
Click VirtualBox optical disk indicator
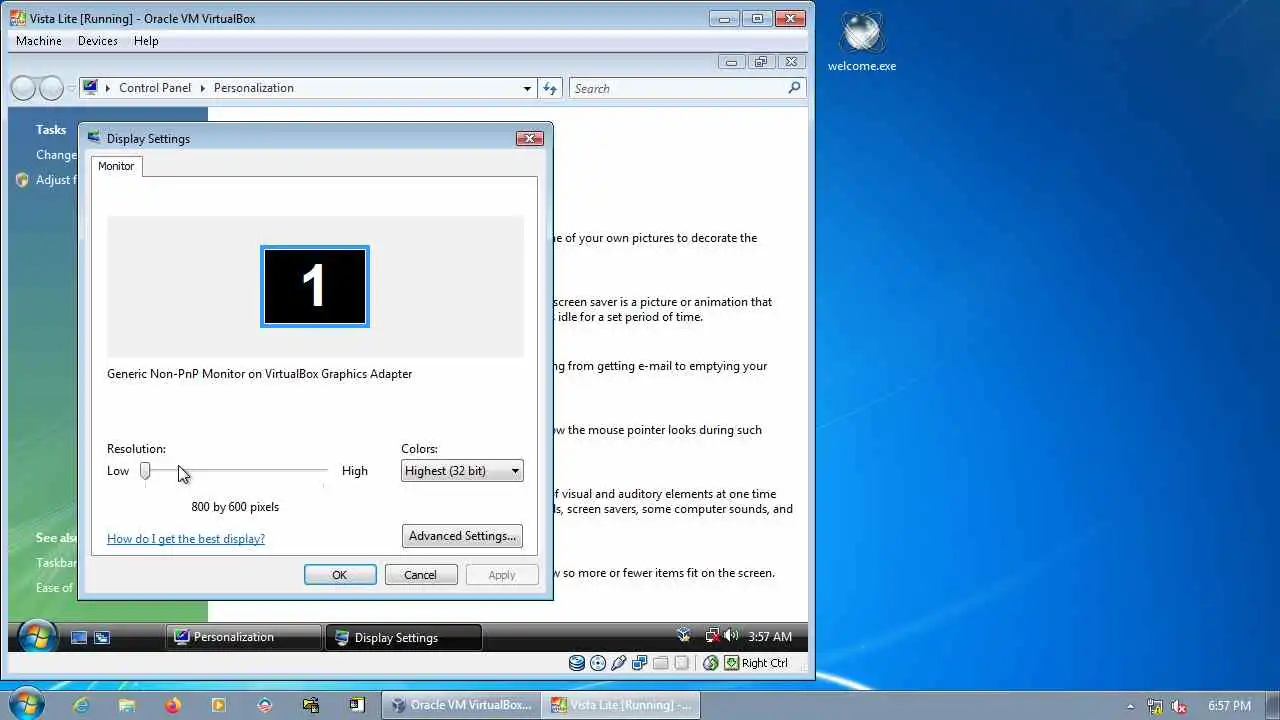pos(598,663)
